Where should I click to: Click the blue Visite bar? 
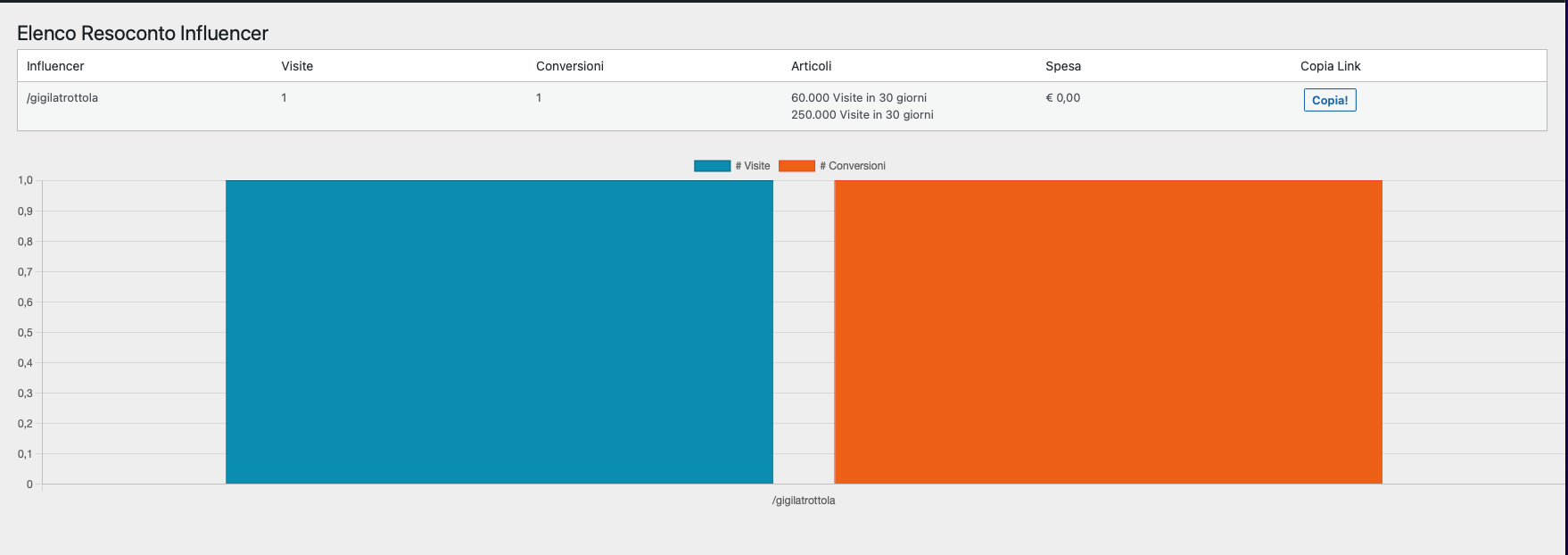tap(499, 332)
